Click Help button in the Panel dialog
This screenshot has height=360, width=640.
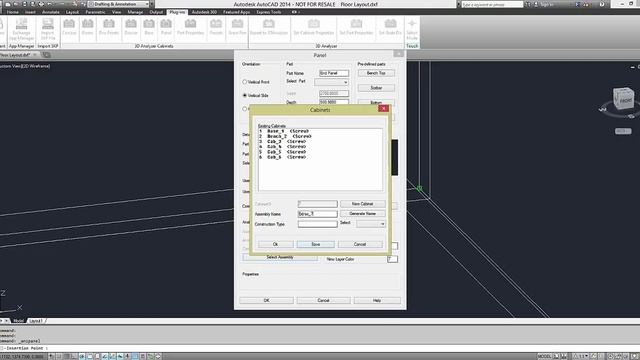[x=377, y=300]
